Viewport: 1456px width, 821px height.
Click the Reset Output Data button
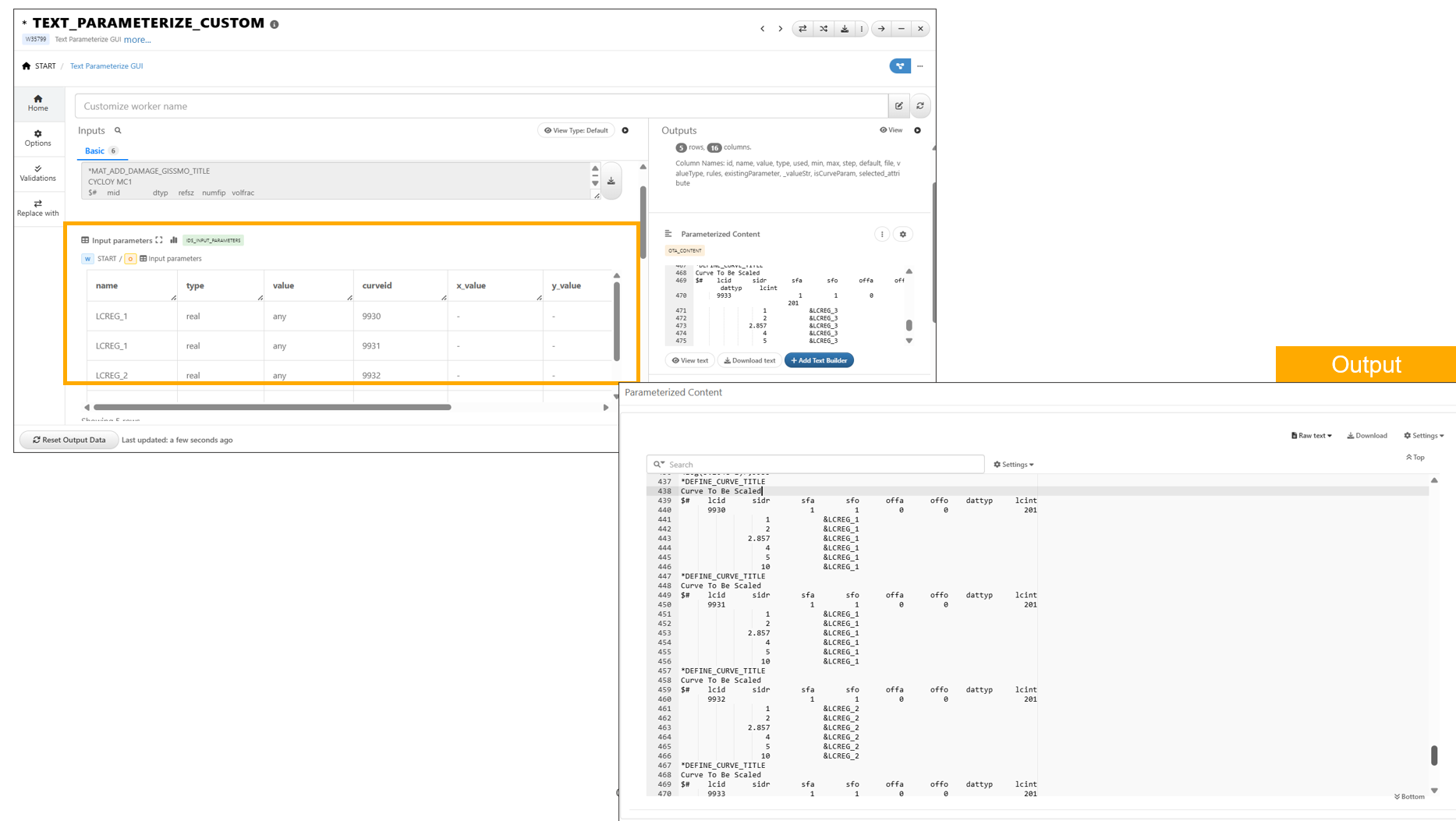point(69,440)
